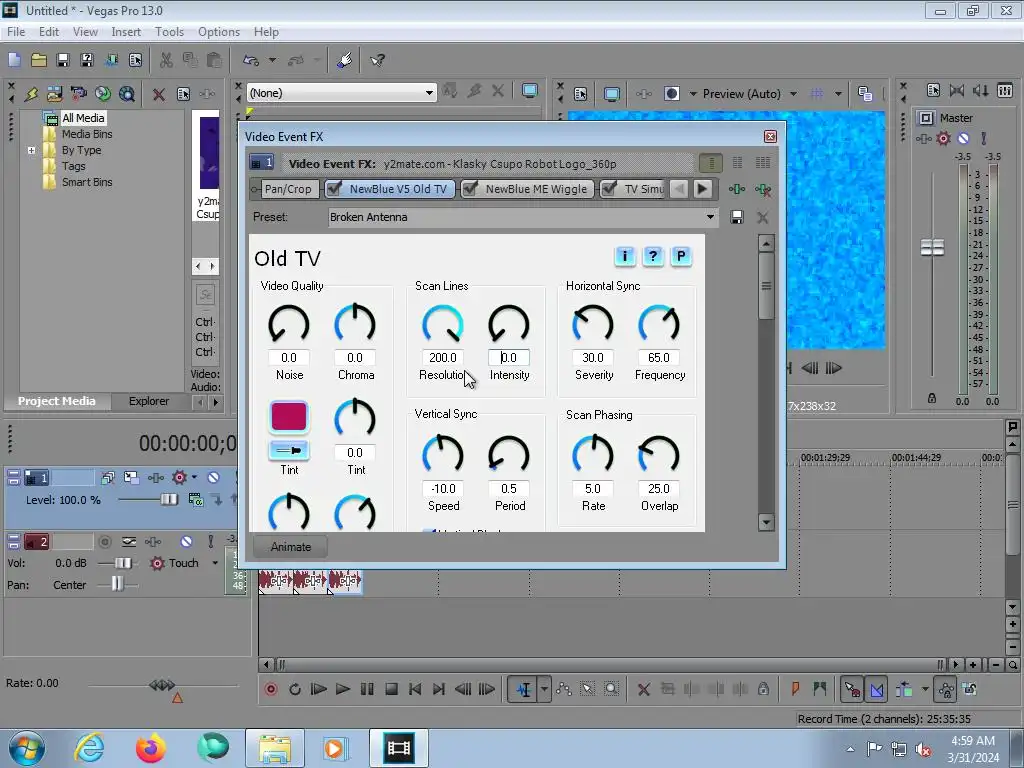The image size is (1024, 768).
Task: Open the preview overlays grid dropdown arrow
Action: coord(838,93)
